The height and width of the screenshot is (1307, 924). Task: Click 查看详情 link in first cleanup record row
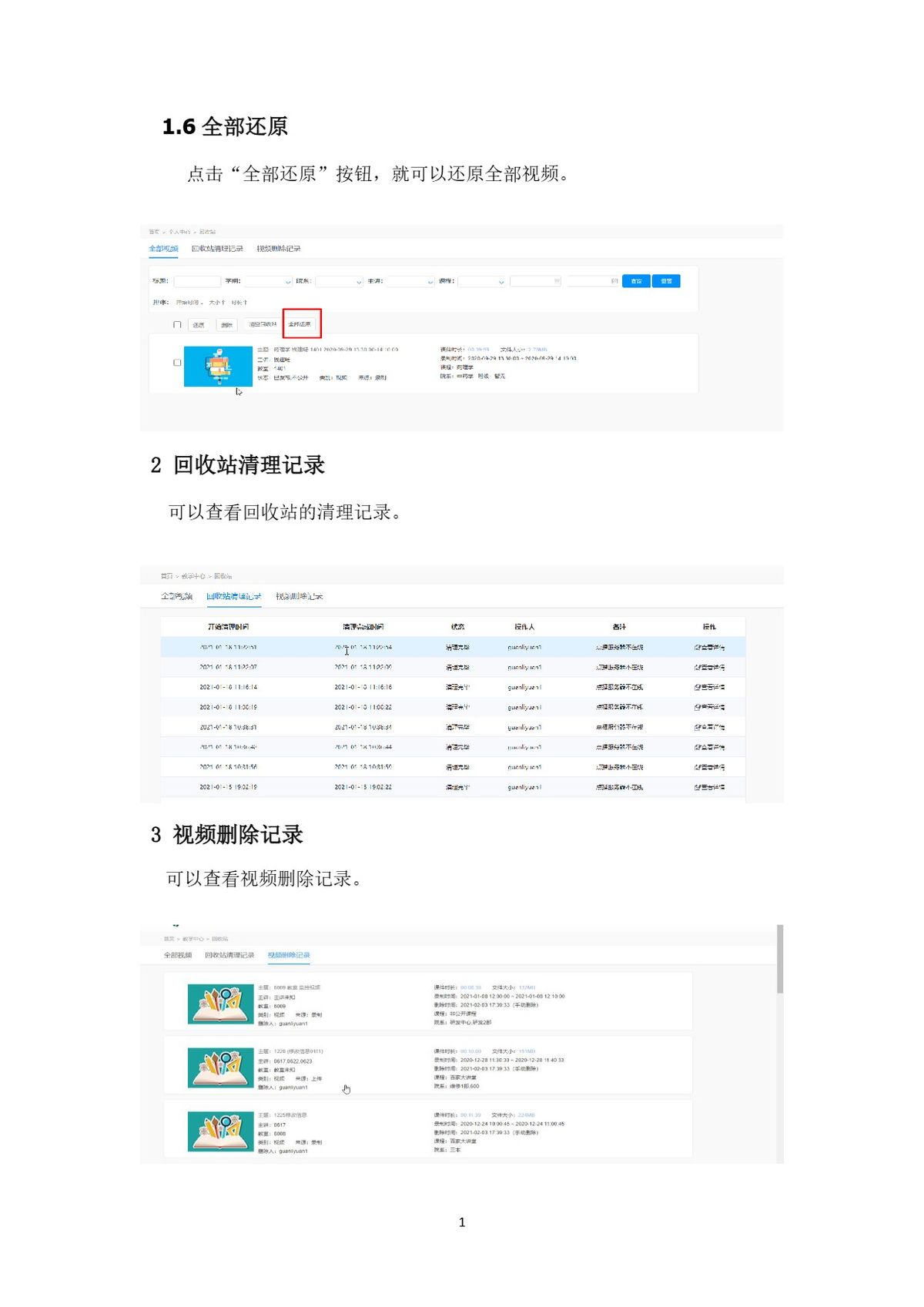coord(708,648)
